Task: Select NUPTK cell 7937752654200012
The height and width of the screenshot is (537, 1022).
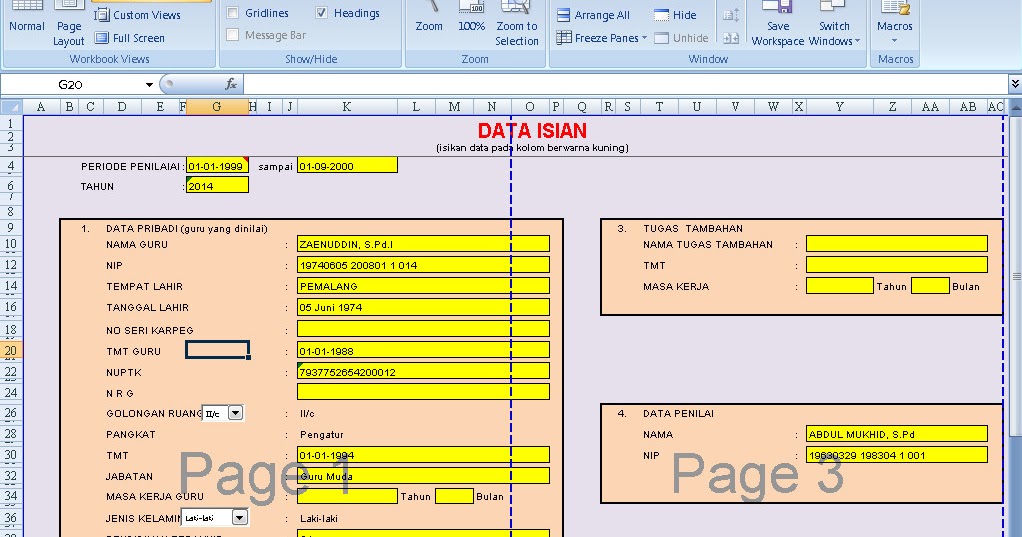Action: [x=423, y=371]
